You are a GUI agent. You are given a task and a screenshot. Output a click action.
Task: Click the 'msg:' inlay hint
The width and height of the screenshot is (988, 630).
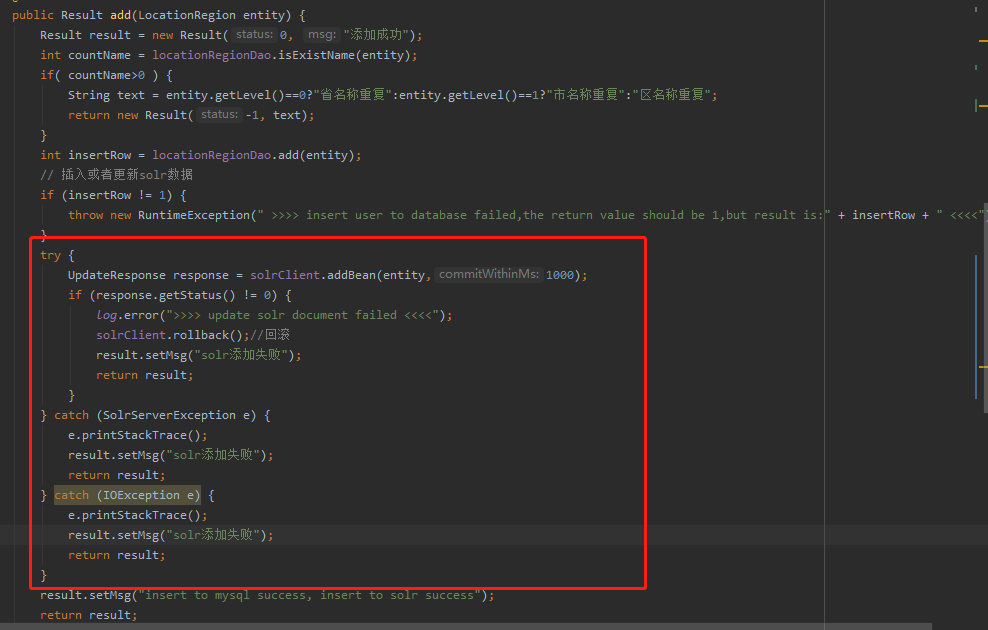click(320, 35)
